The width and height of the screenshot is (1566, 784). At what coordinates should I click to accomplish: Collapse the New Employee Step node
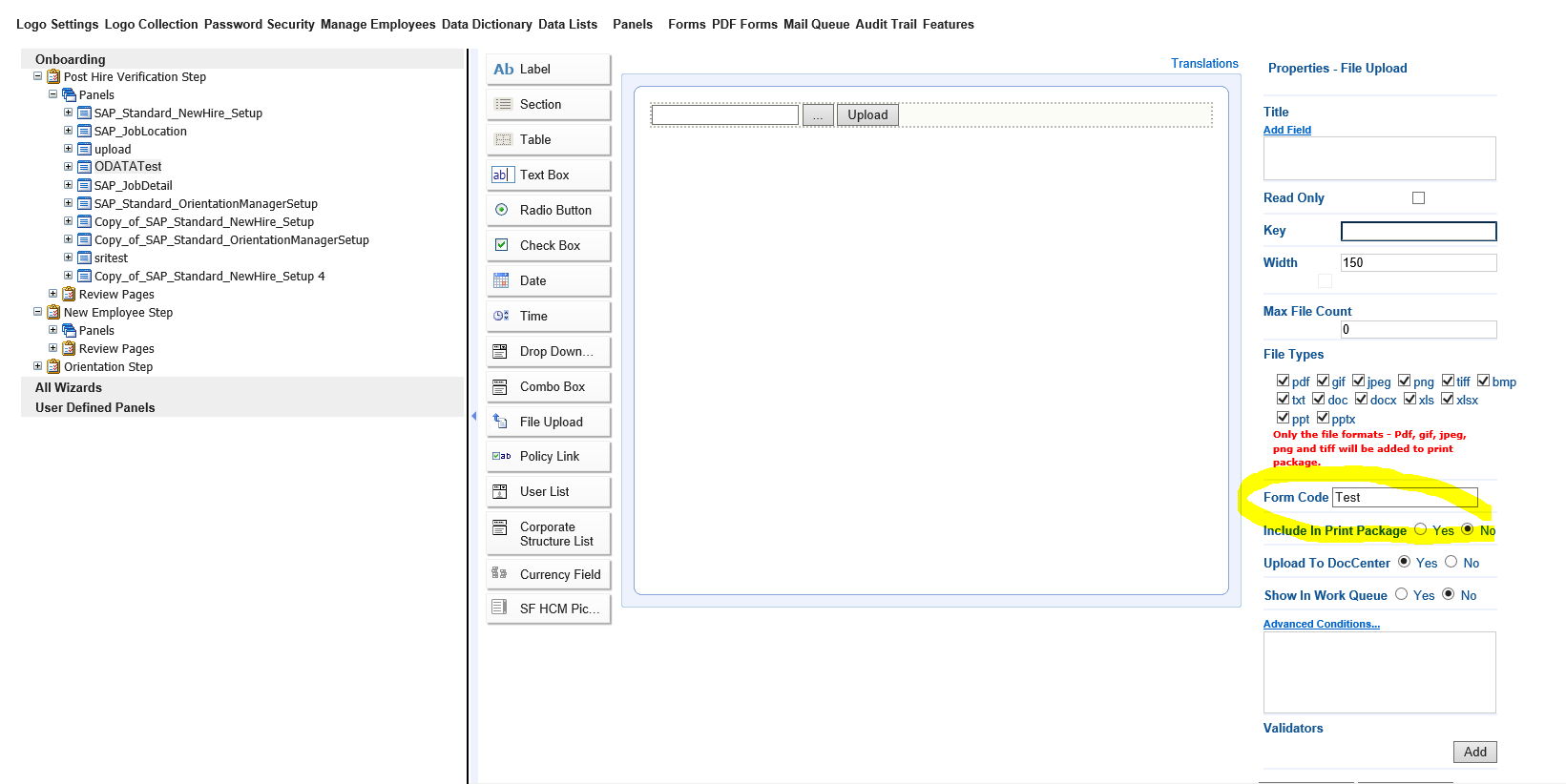pyautogui.click(x=37, y=312)
